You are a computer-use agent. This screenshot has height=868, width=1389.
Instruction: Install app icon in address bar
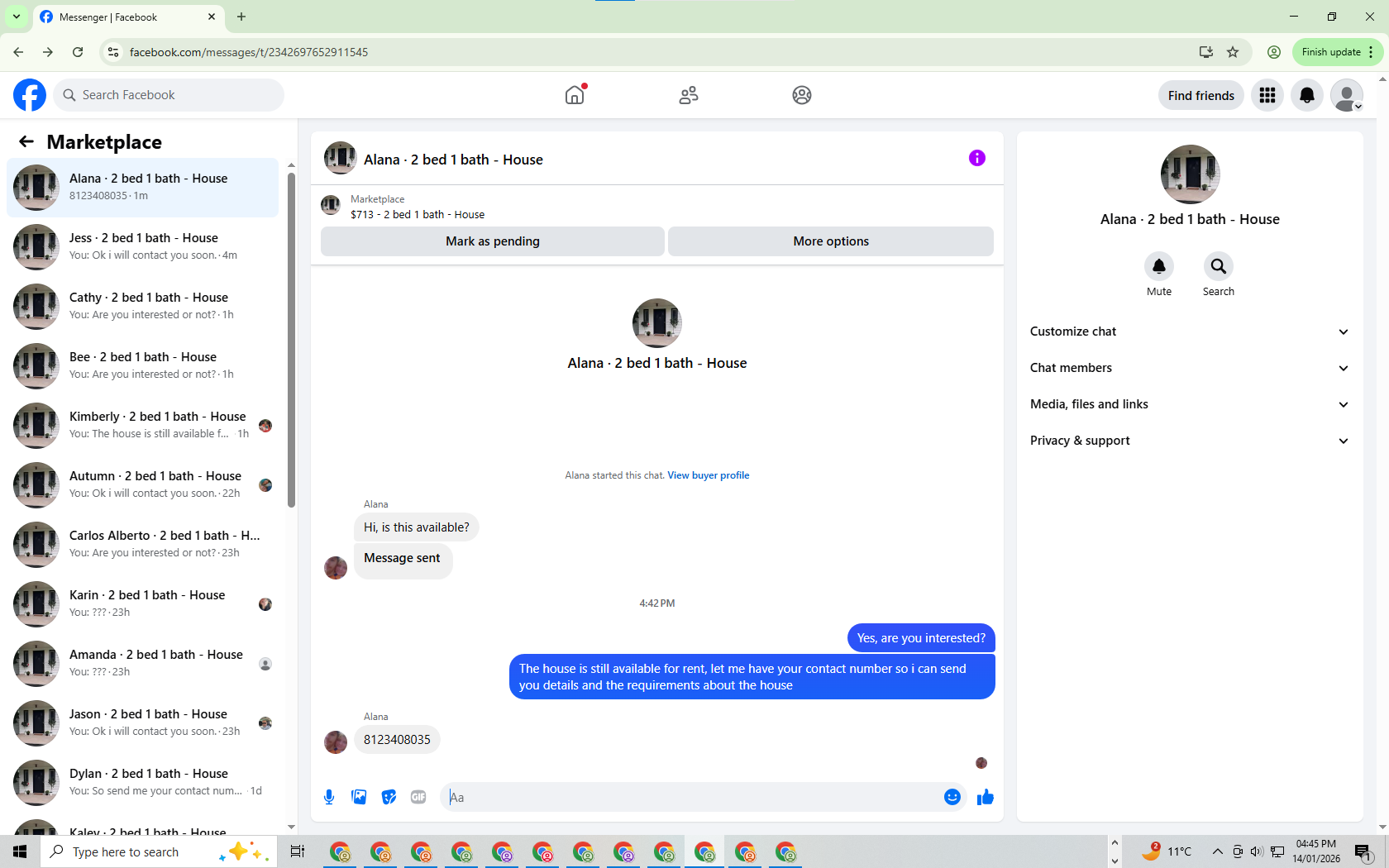point(1206,52)
